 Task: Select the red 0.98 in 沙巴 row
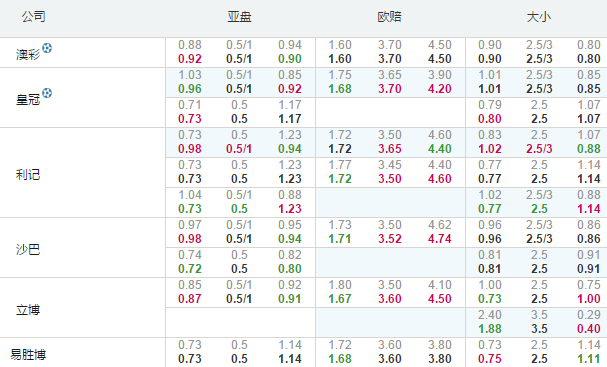coord(190,239)
